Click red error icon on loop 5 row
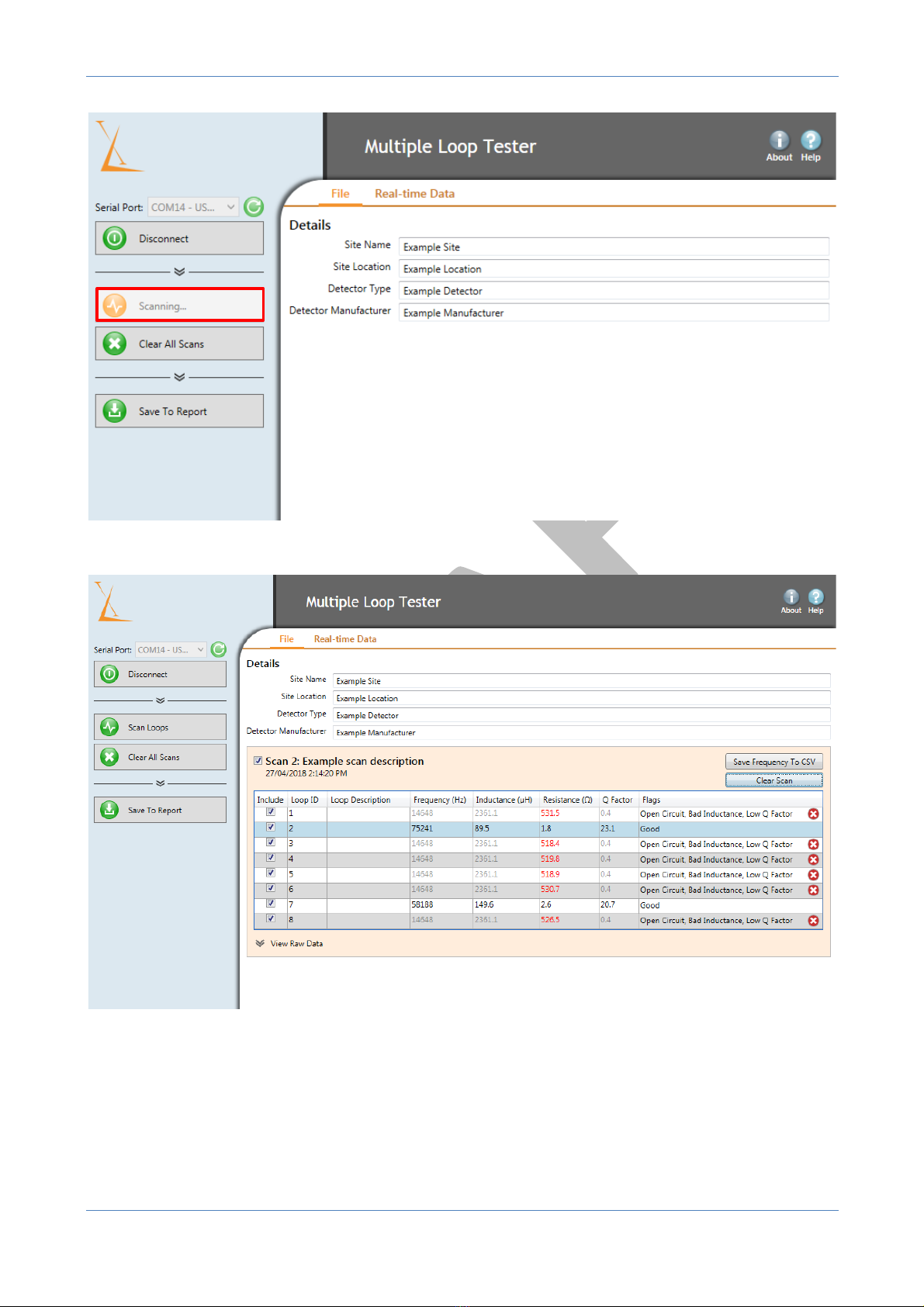This screenshot has height=1307, width=924. tap(813, 874)
